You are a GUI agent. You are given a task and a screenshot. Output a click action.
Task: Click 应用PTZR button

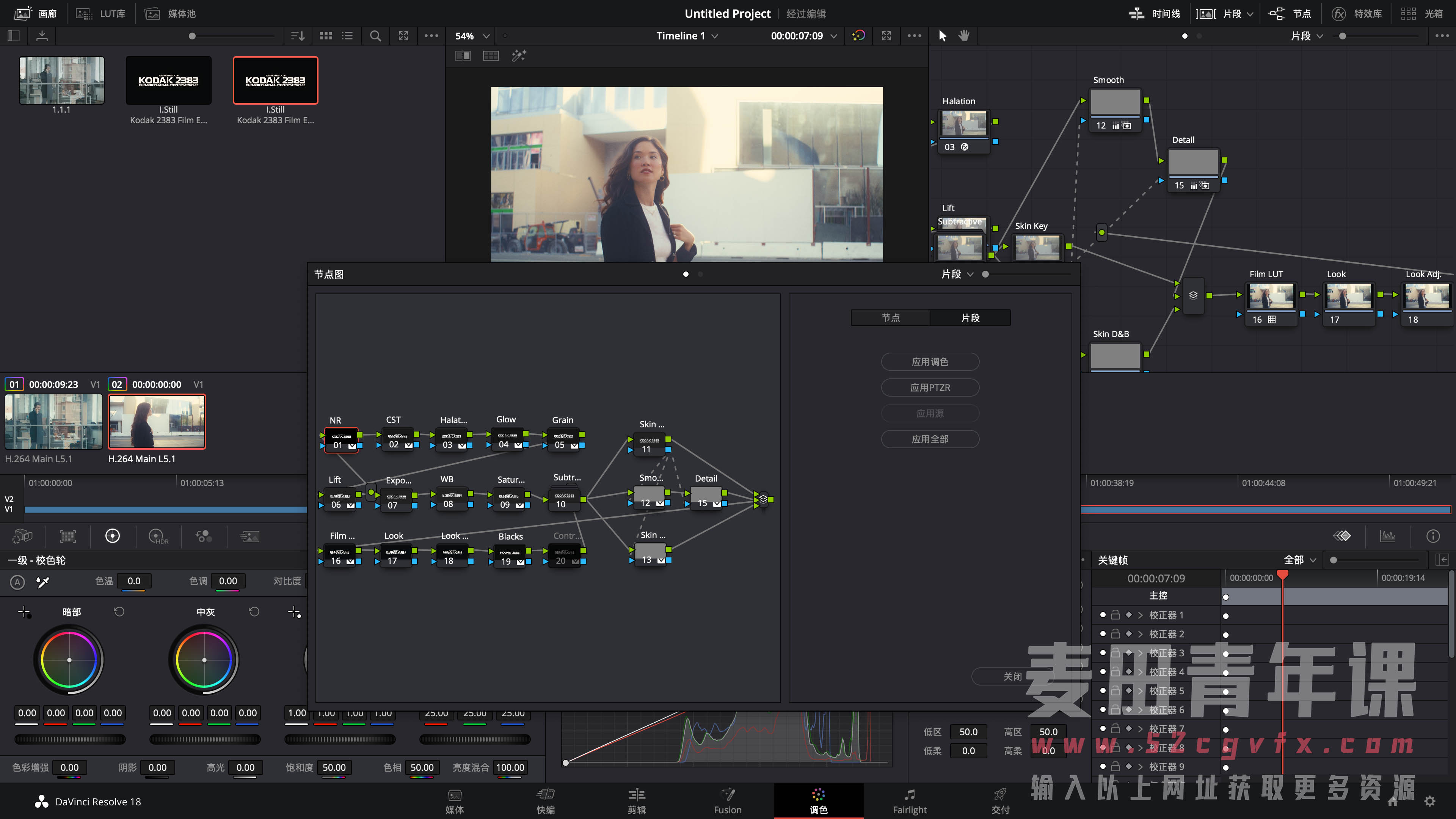(930, 388)
